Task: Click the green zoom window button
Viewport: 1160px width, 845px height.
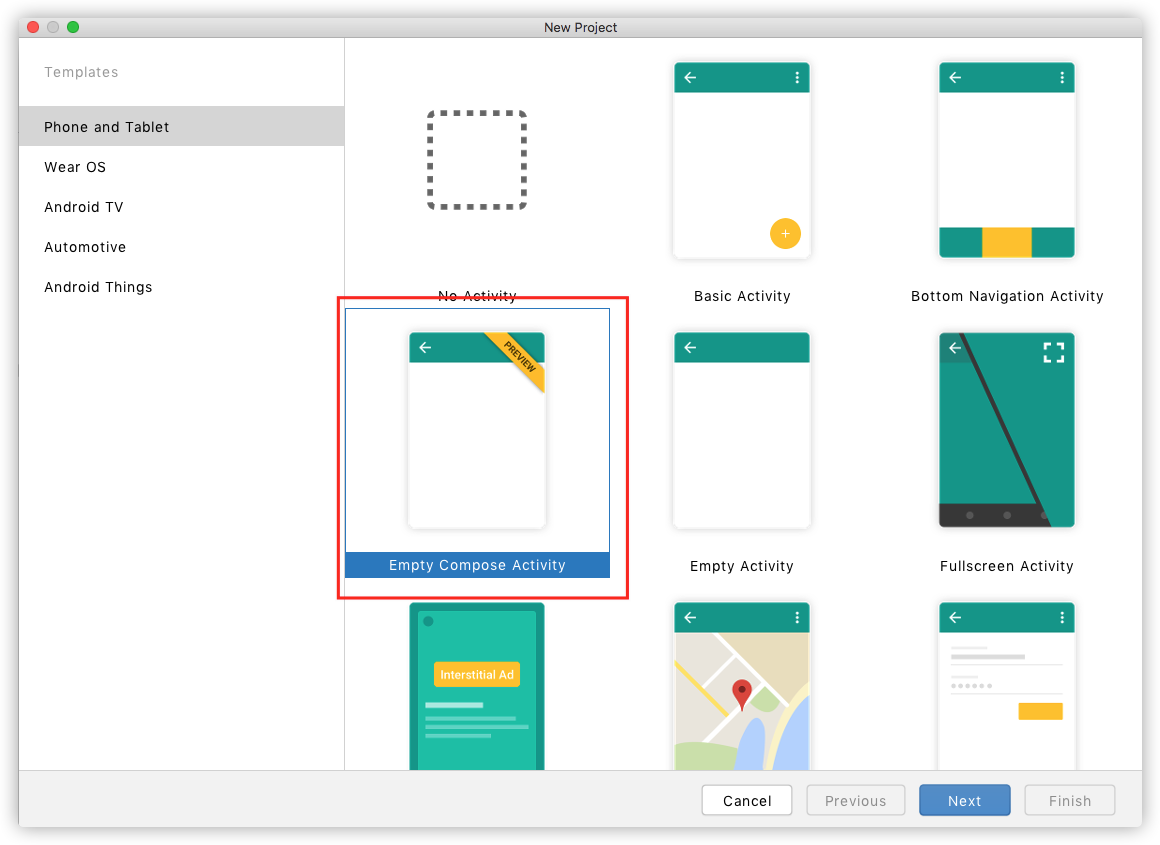Action: 72,27
